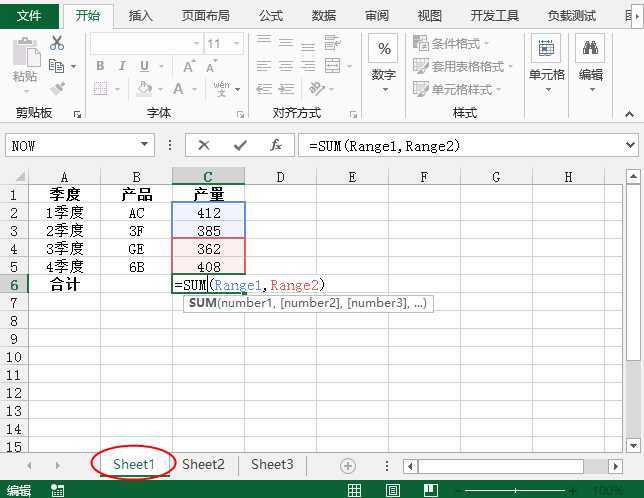The image size is (644, 498).
Task: Add a new sheet with plus button
Action: point(348,466)
